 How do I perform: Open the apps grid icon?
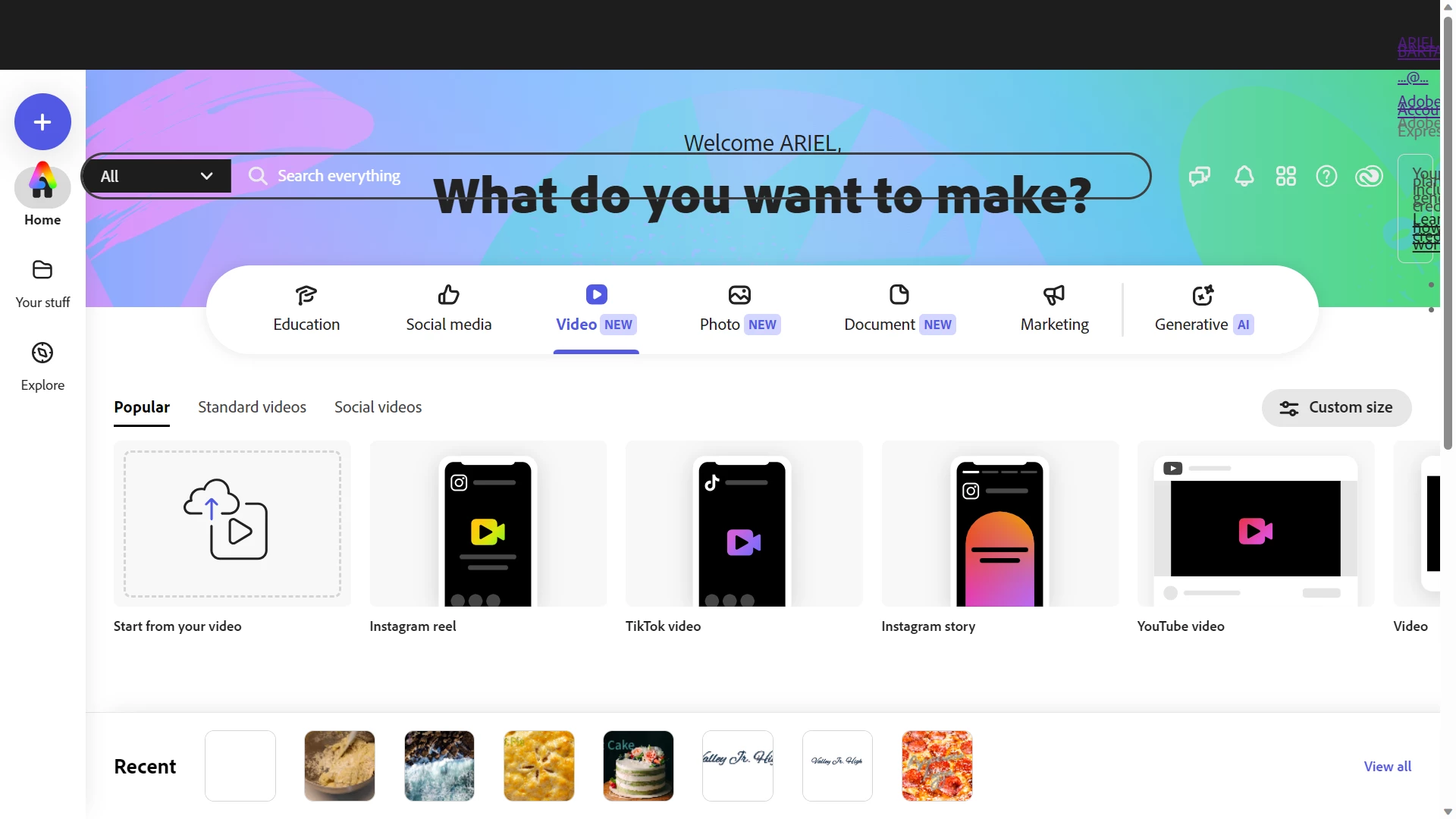pyautogui.click(x=1286, y=177)
